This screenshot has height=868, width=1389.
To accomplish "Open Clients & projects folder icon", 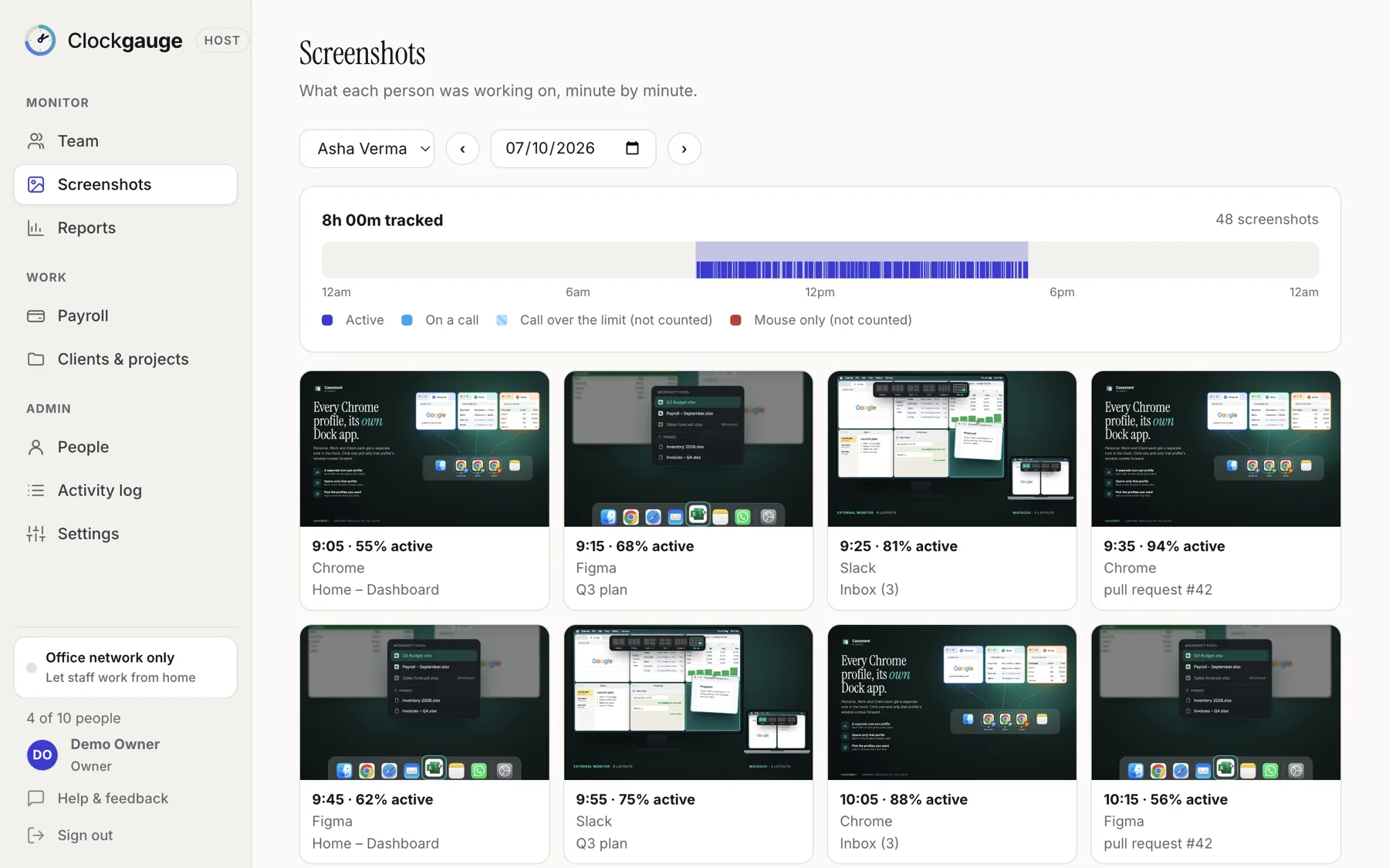I will click(35, 359).
